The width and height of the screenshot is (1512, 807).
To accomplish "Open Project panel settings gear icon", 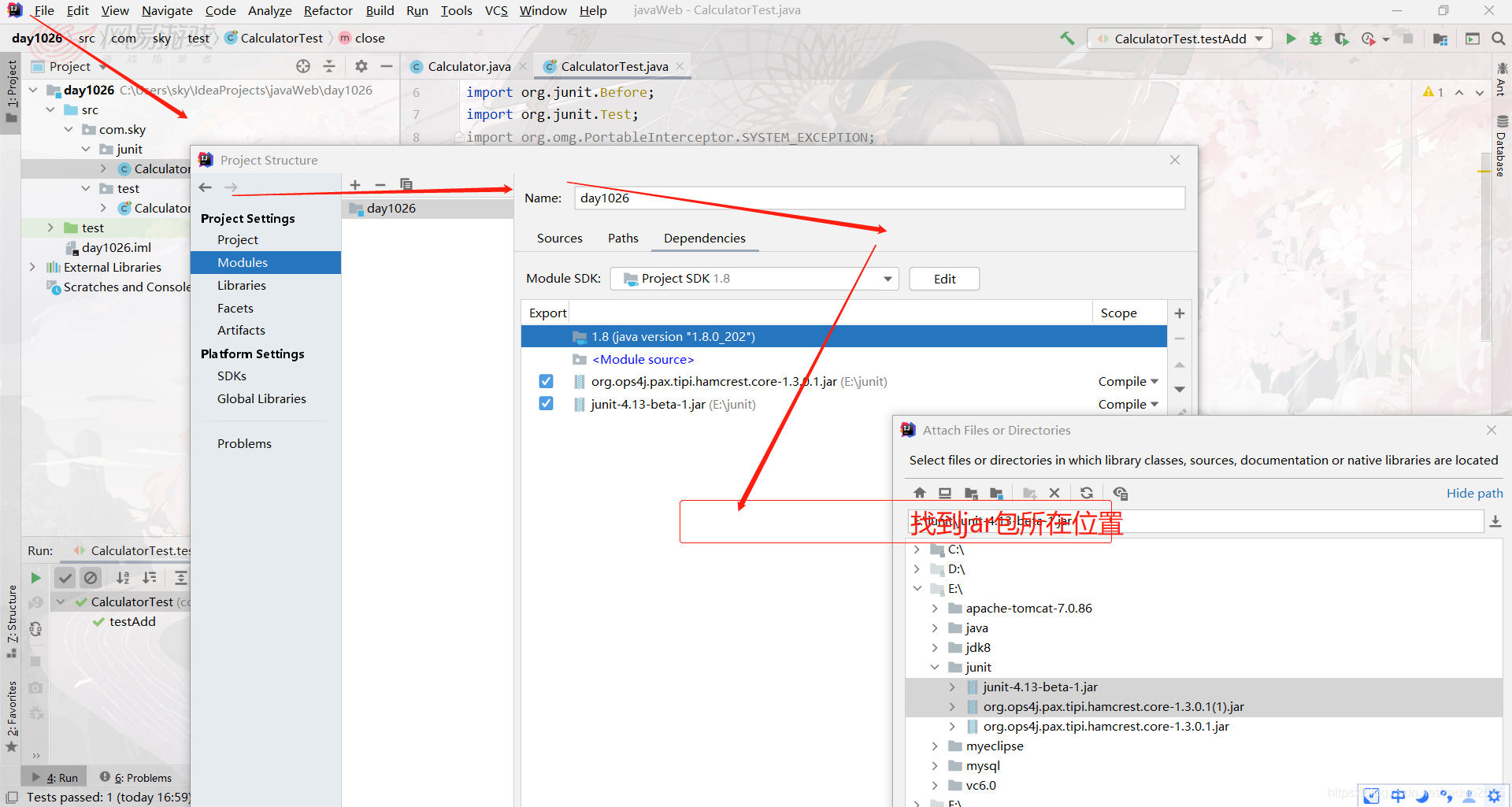I will [x=361, y=66].
